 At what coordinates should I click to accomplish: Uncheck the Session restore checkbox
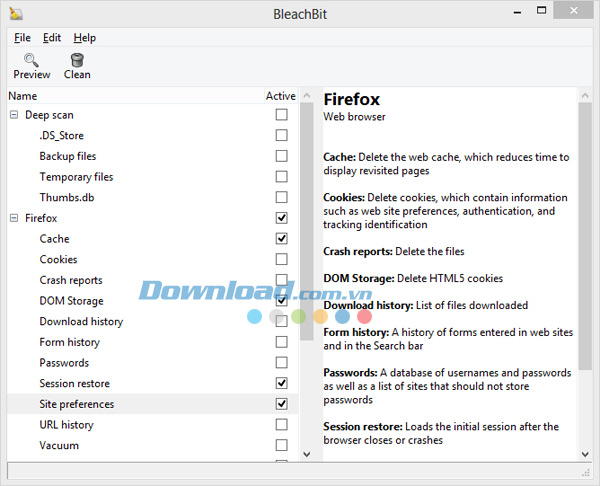coord(282,383)
